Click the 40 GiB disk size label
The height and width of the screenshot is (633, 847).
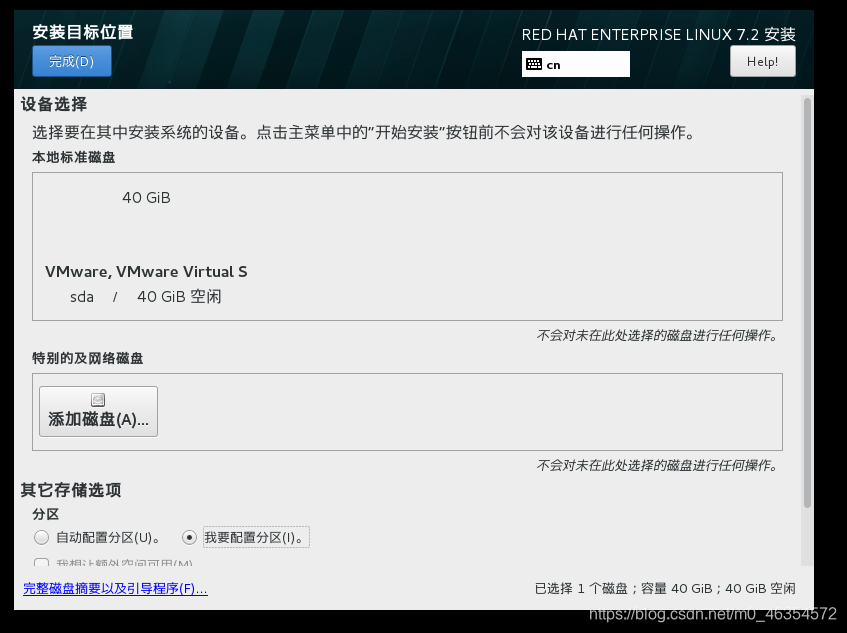pos(146,198)
